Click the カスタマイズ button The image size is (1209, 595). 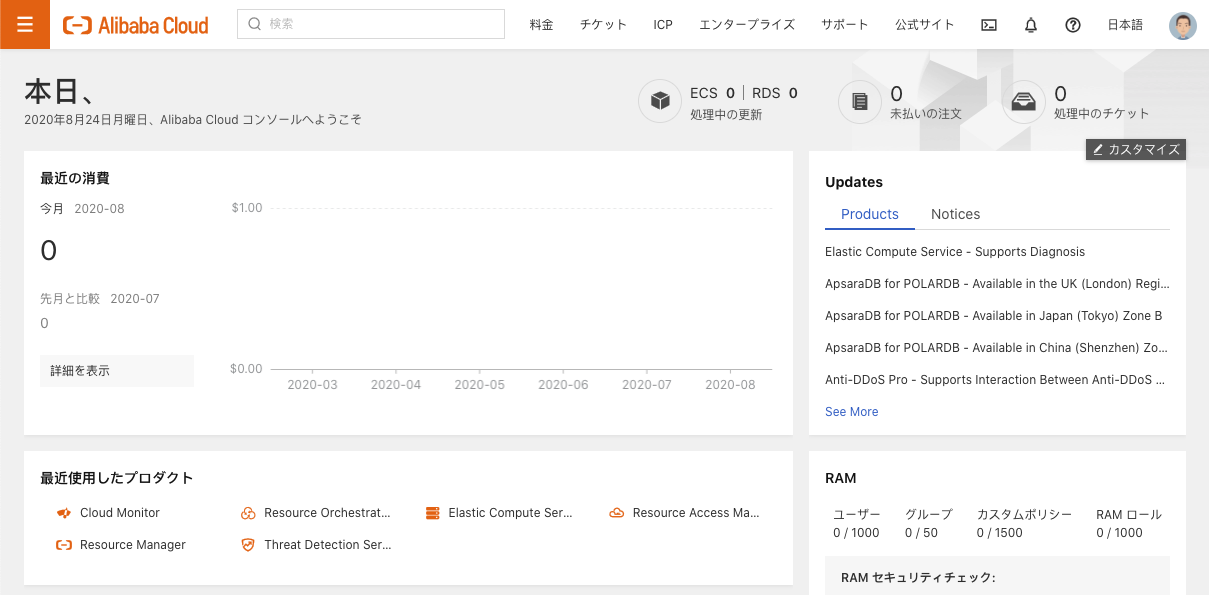1135,149
